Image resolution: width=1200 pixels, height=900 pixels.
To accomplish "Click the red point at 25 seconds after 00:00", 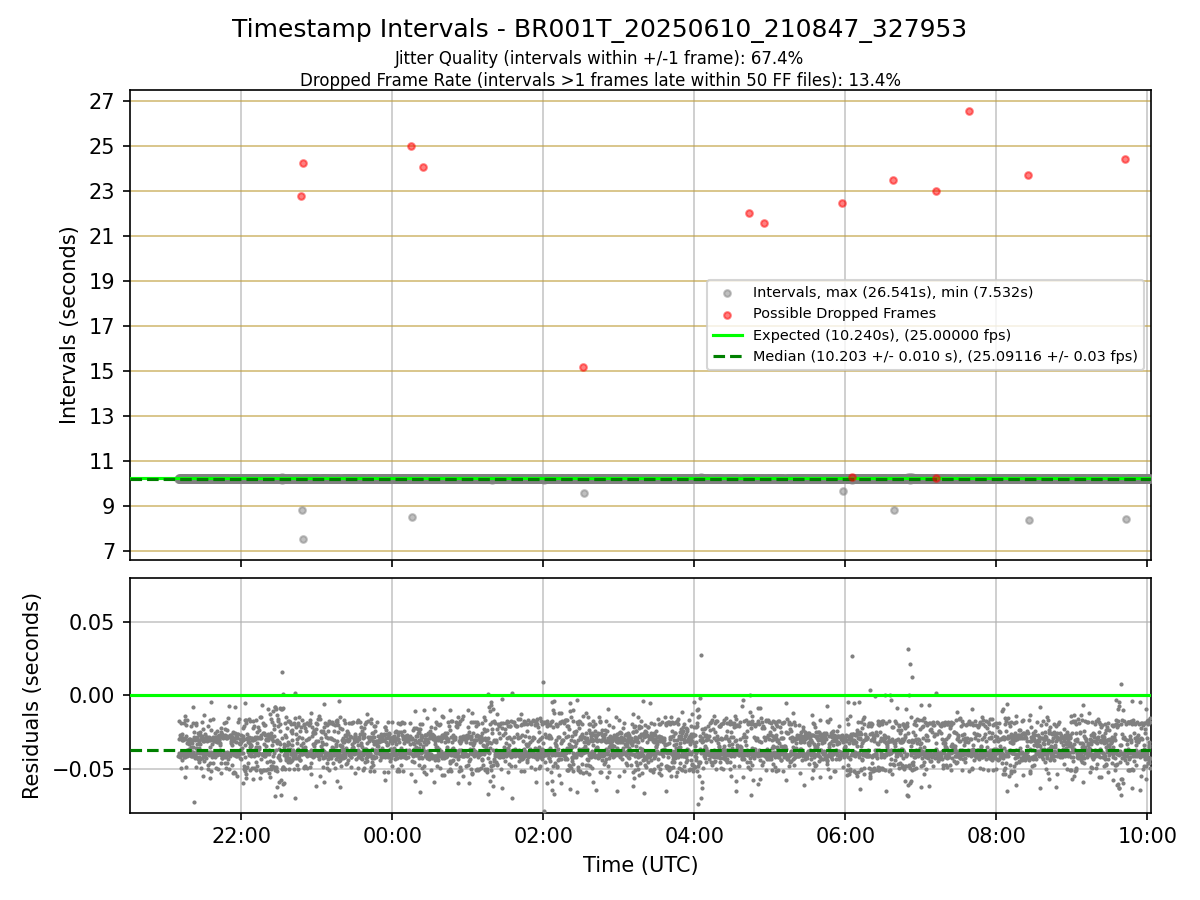I will coord(411,146).
